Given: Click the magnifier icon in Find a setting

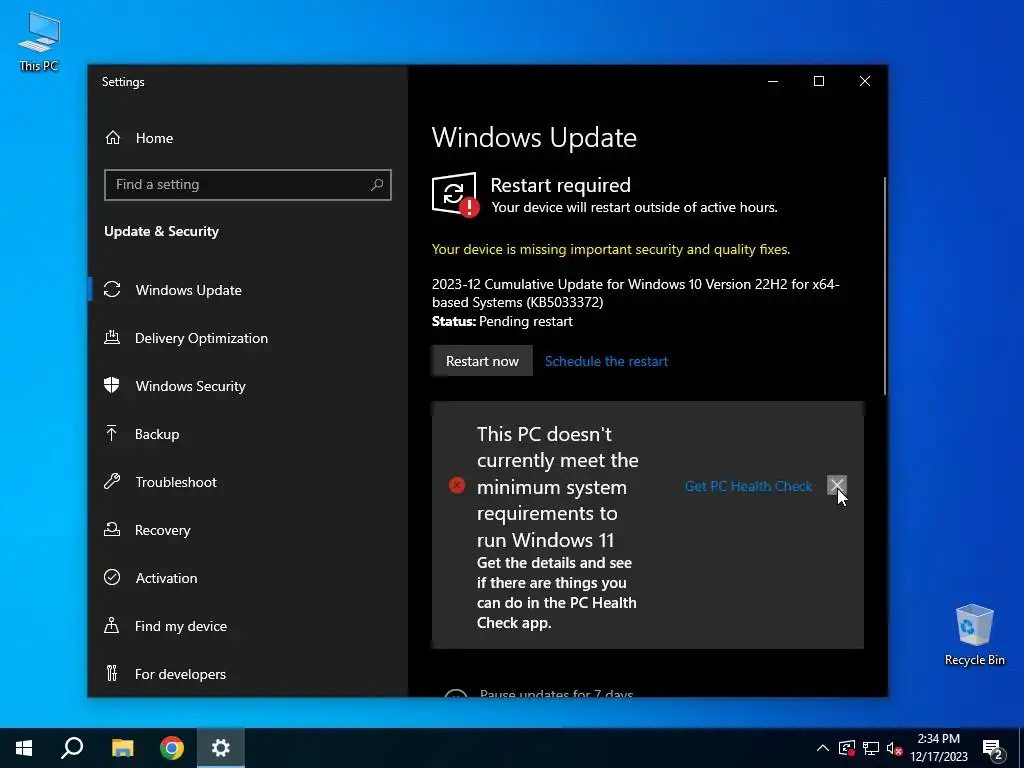Looking at the screenshot, I should tap(377, 185).
